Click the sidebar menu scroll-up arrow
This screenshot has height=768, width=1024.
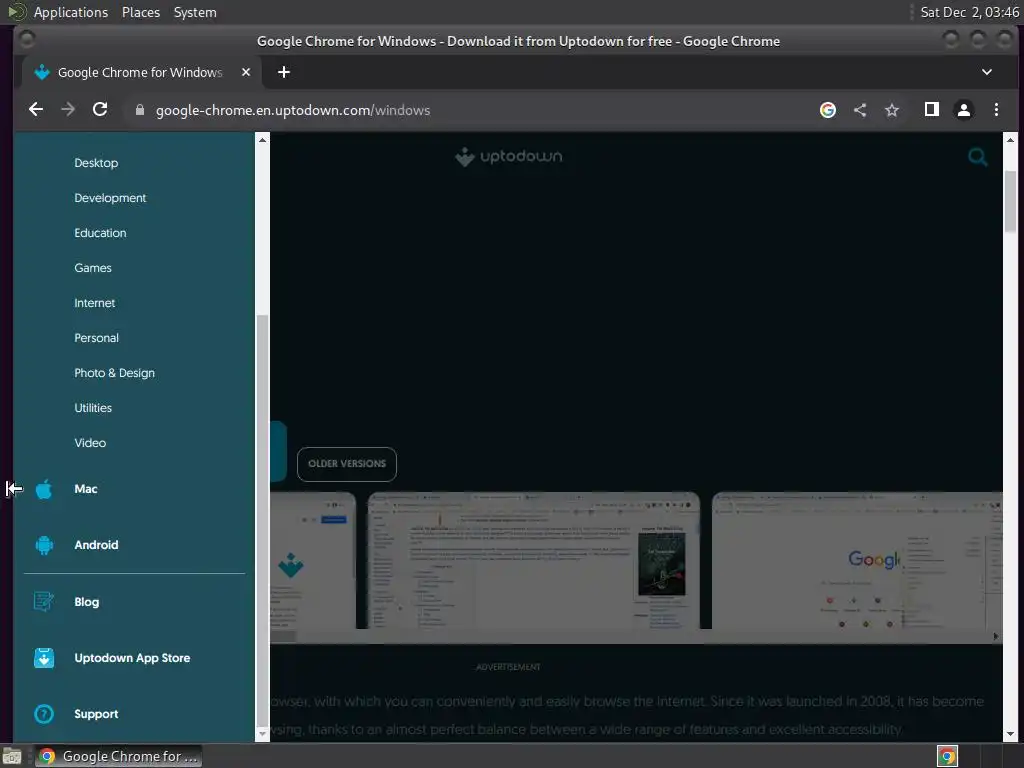(262, 140)
